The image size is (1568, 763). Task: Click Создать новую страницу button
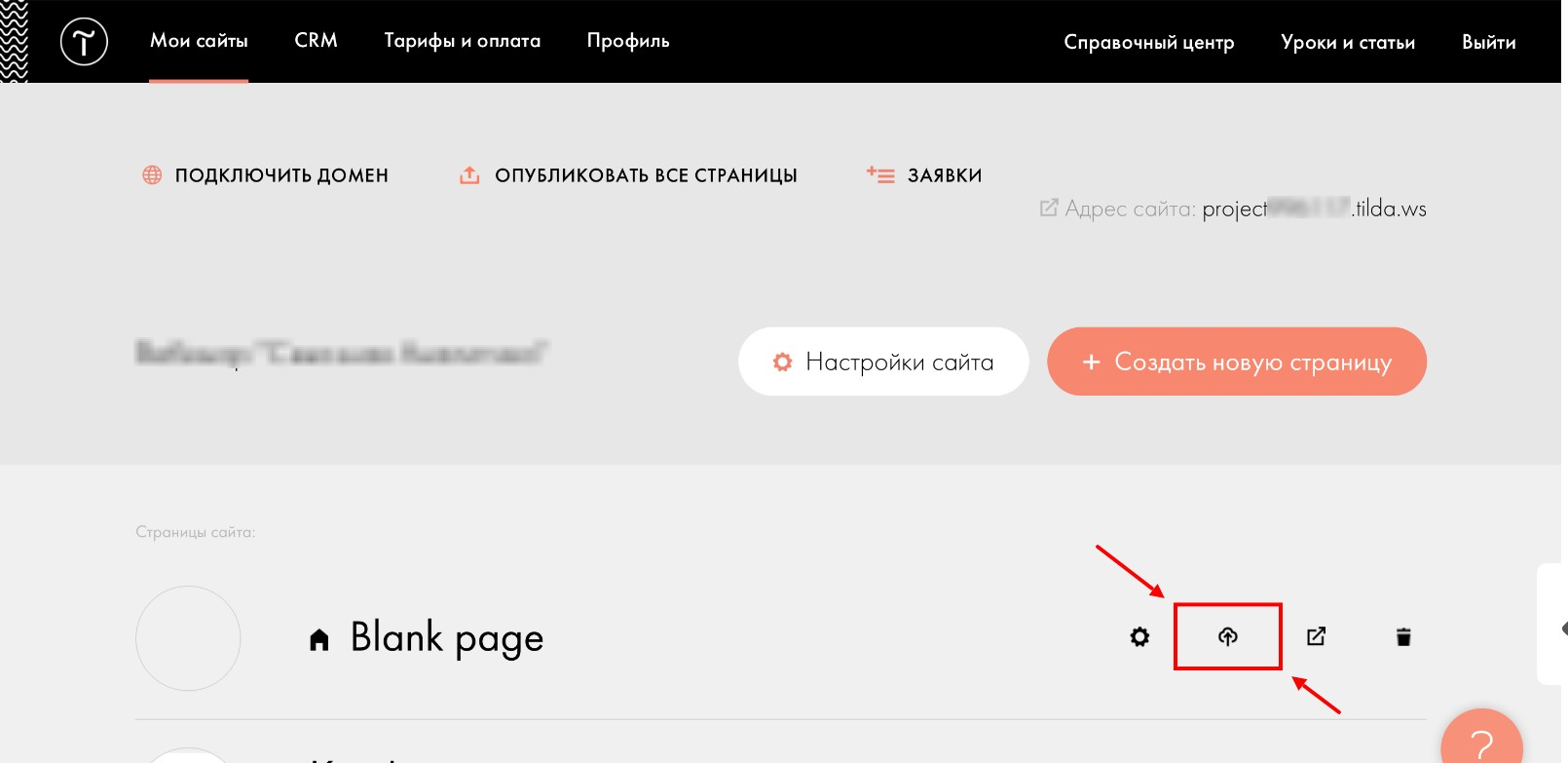(1237, 362)
